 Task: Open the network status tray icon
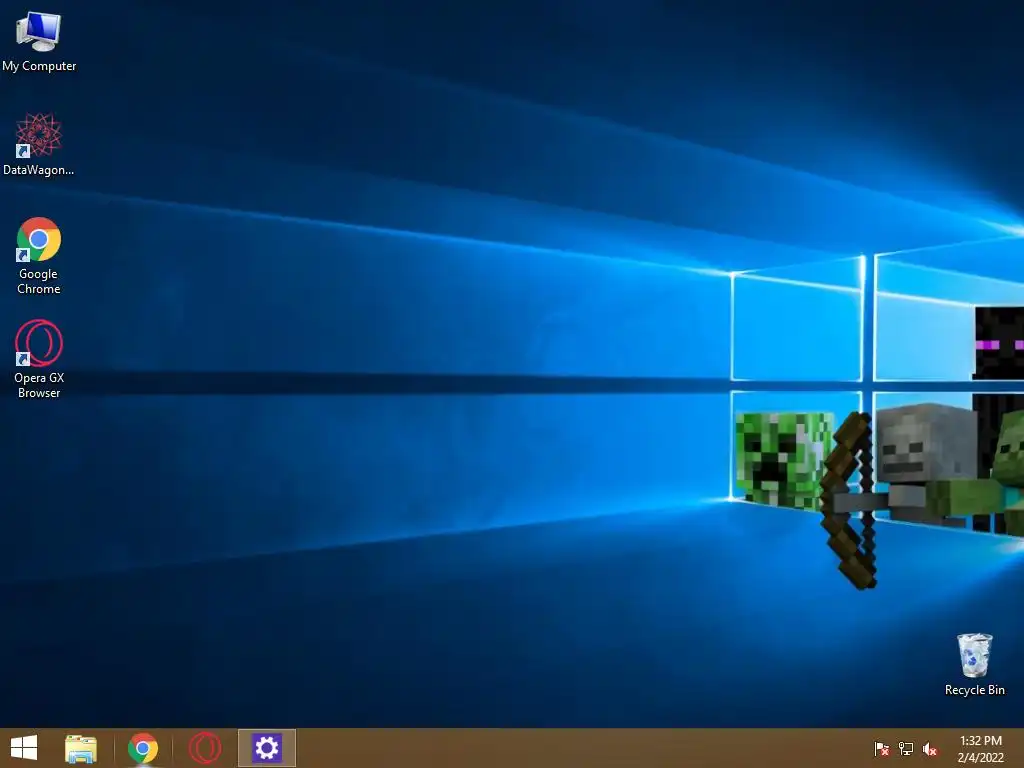(x=906, y=748)
